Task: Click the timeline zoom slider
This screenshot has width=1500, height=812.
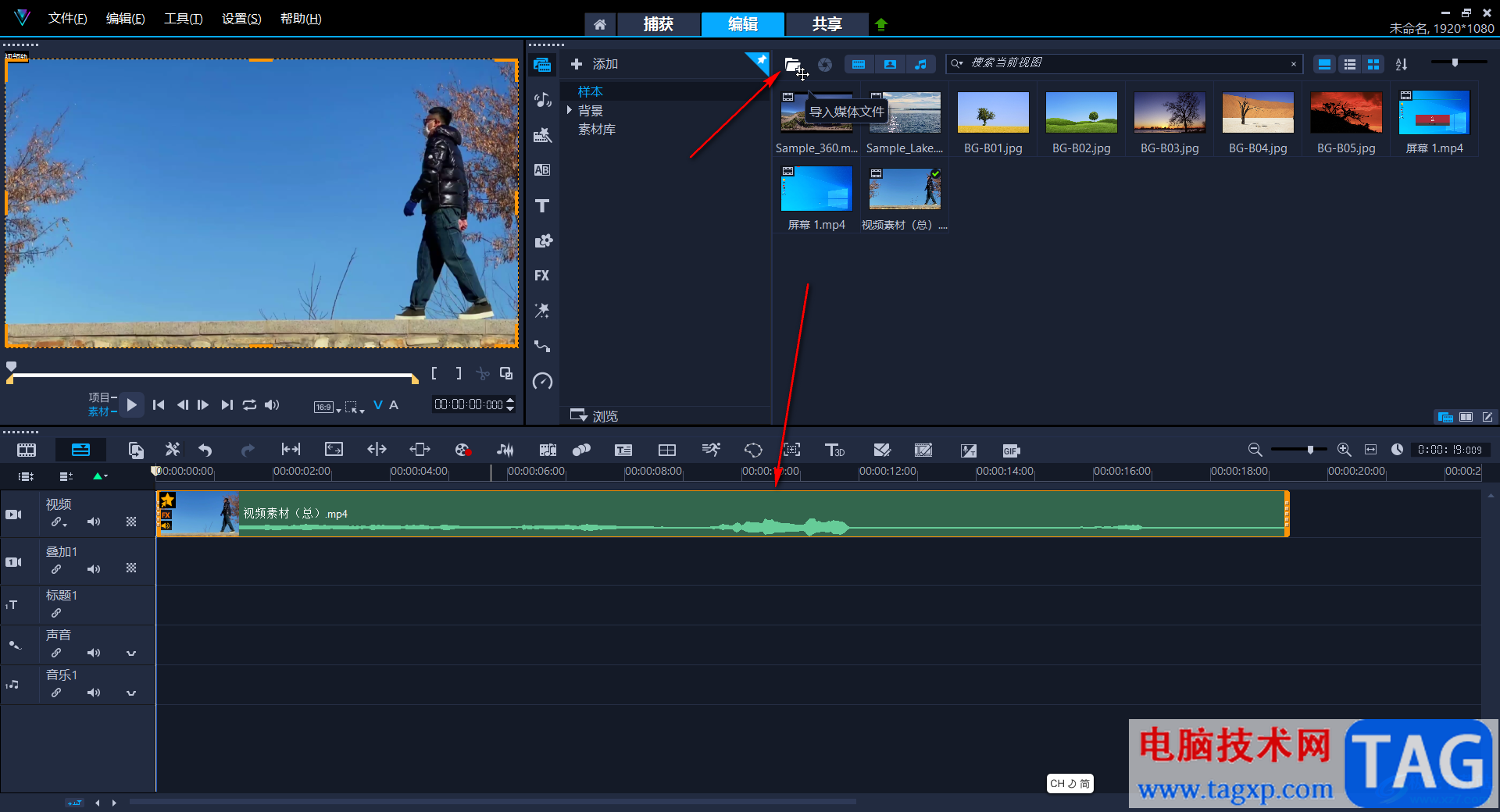Action: click(x=1310, y=450)
